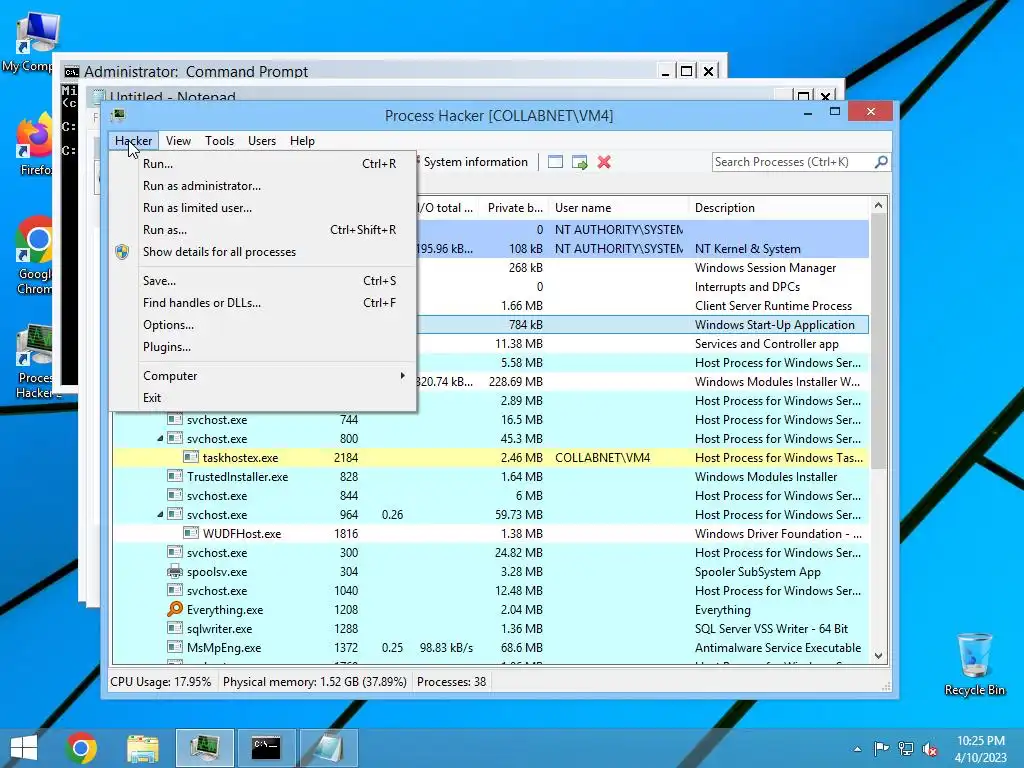Select the Google Chrome desktop shortcut

pos(33,256)
